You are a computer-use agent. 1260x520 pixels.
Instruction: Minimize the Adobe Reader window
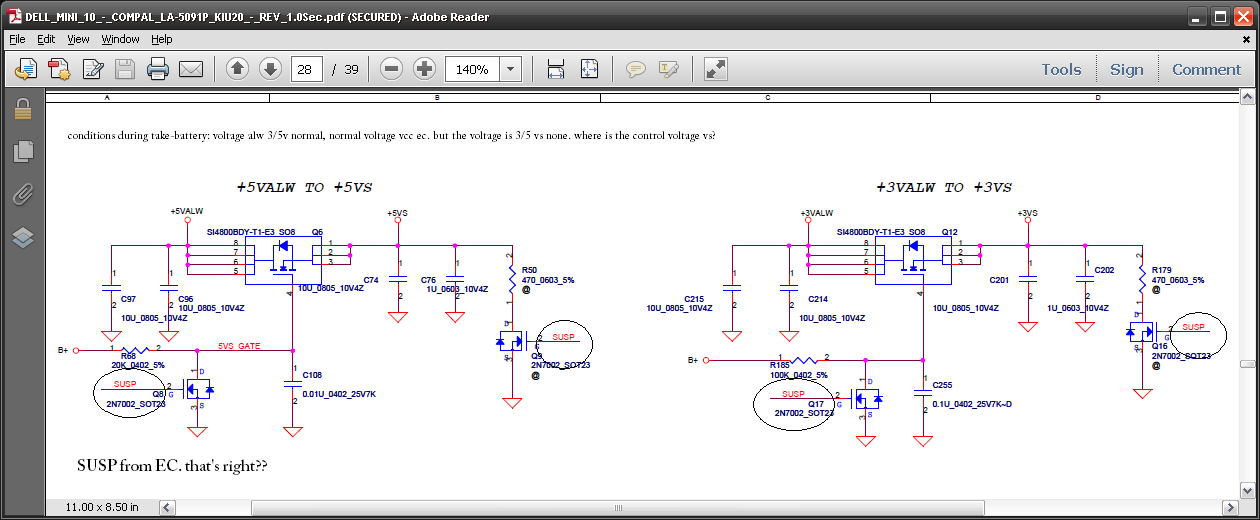tap(1194, 17)
